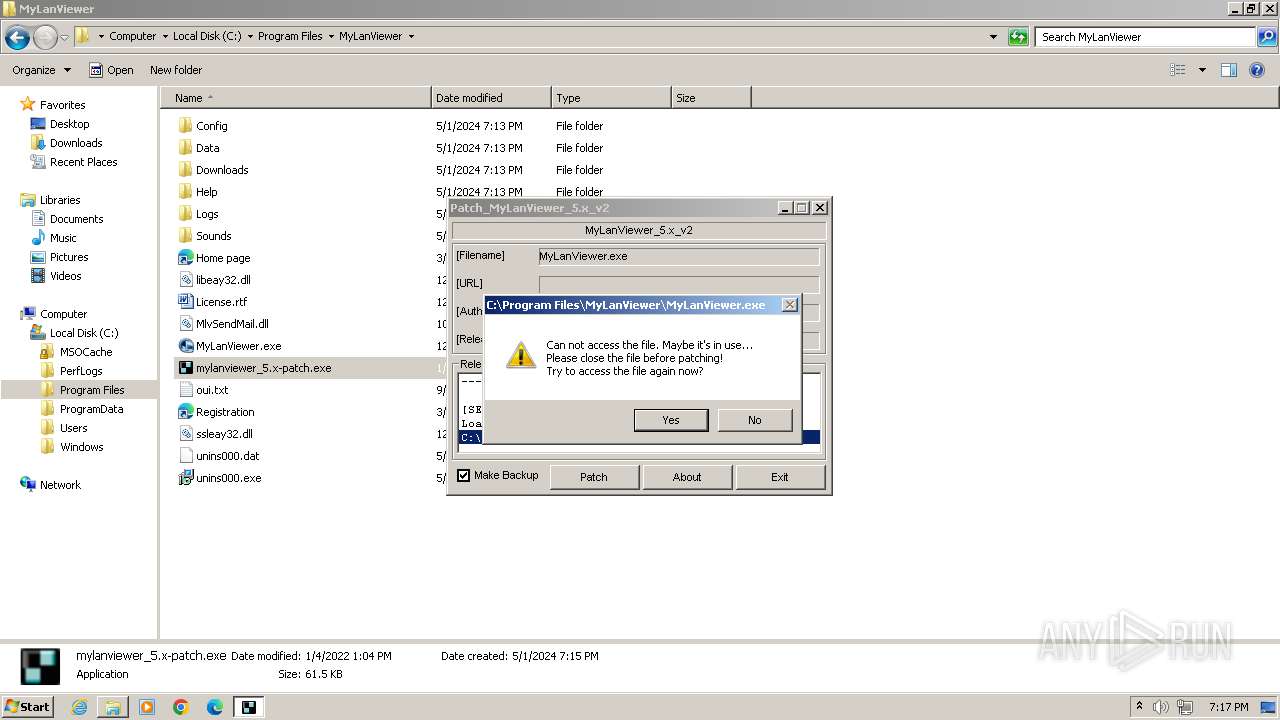This screenshot has height=720, width=1280.
Task: Click the Forward navigation arrow
Action: coord(45,37)
